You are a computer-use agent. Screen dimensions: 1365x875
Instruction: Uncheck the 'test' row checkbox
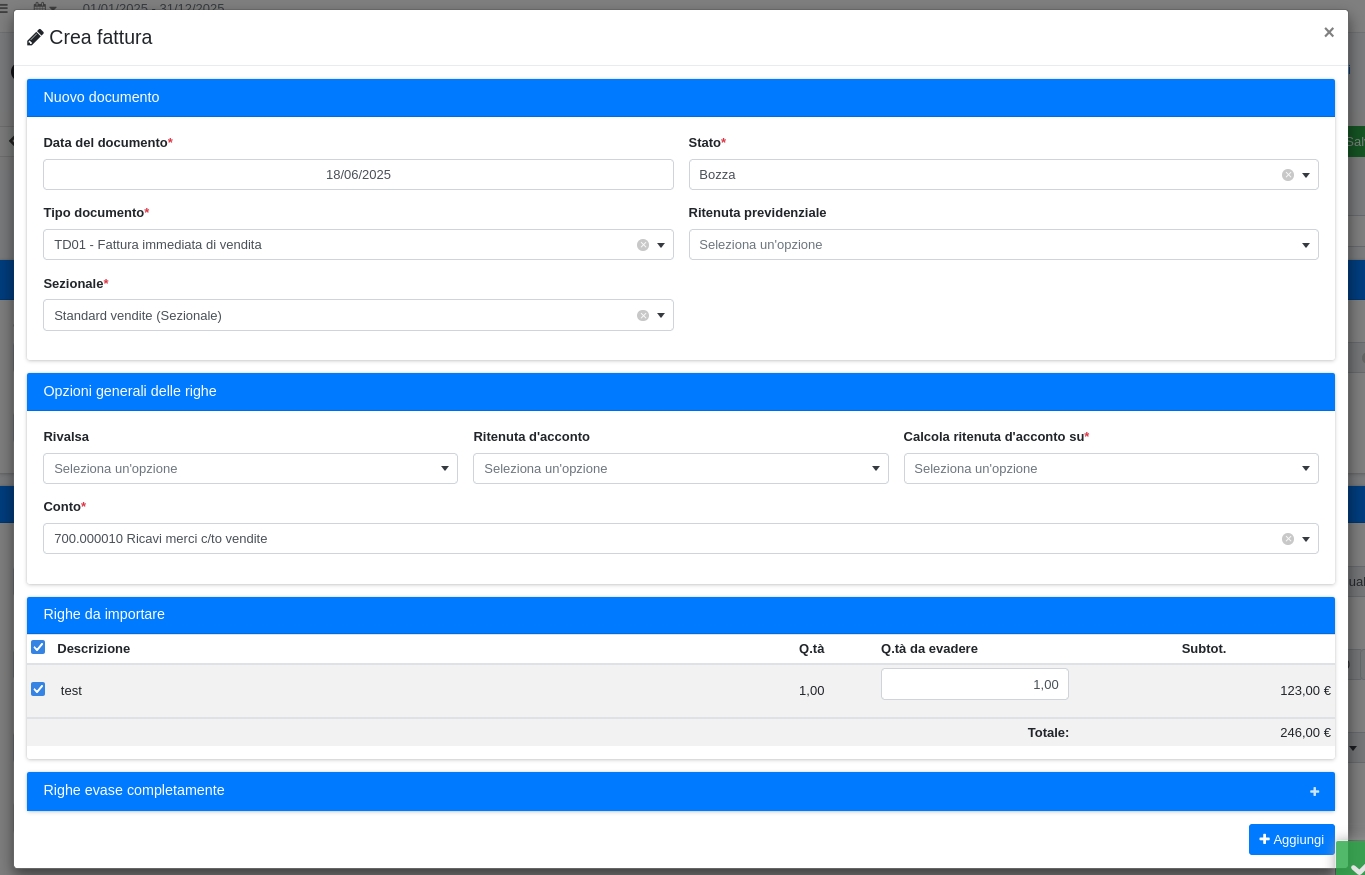[38, 689]
